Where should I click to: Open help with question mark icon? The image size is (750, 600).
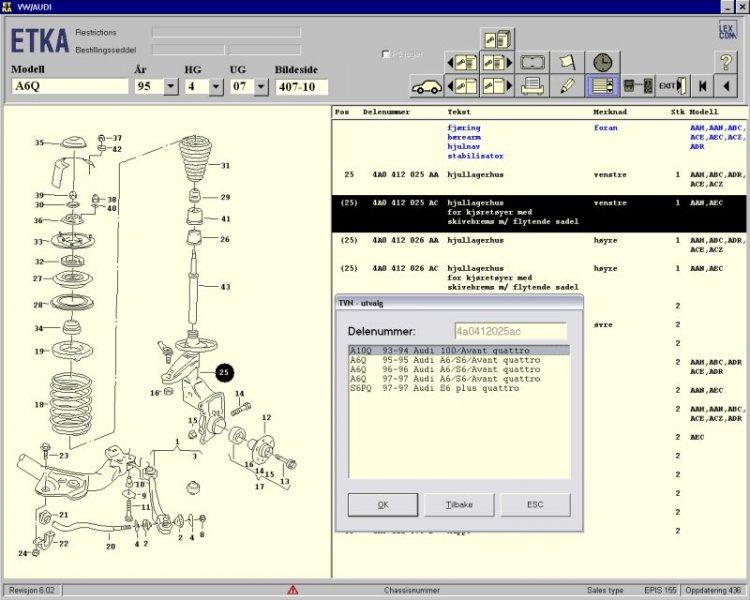pyautogui.click(x=727, y=62)
